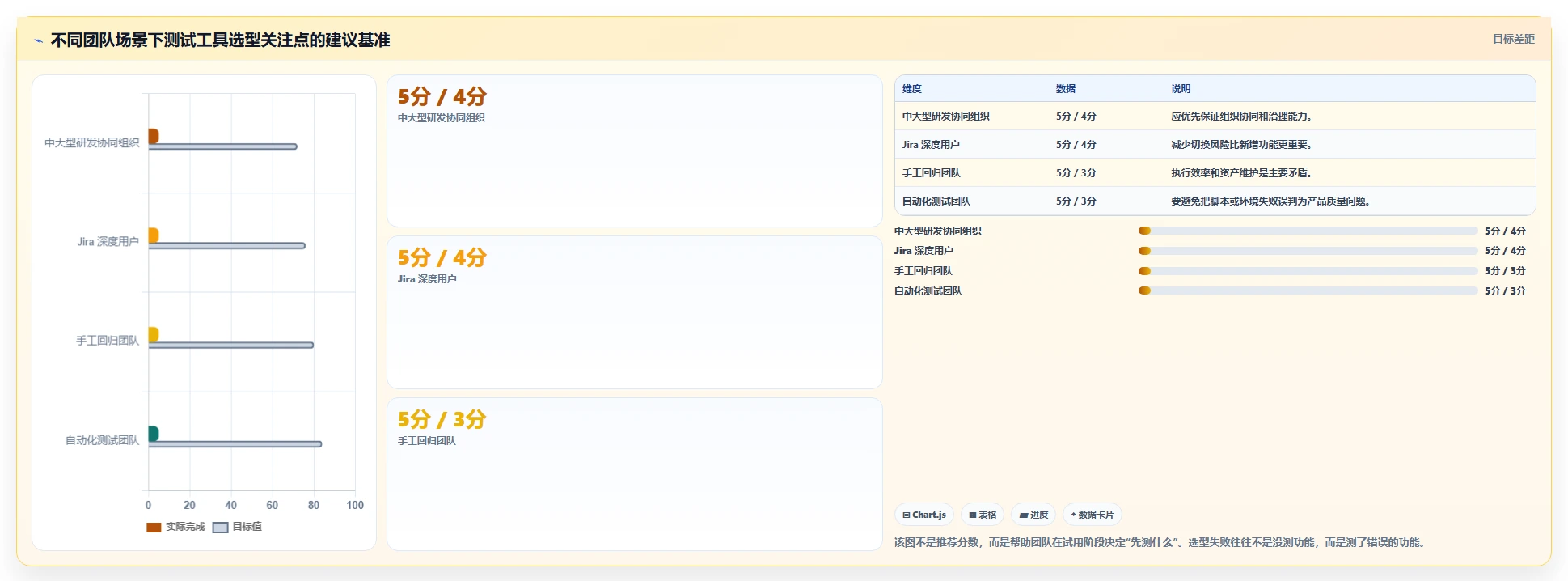Image resolution: width=1568 pixels, height=581 pixels.
Task: Select the Chart.js tag chip
Action: coord(924,515)
